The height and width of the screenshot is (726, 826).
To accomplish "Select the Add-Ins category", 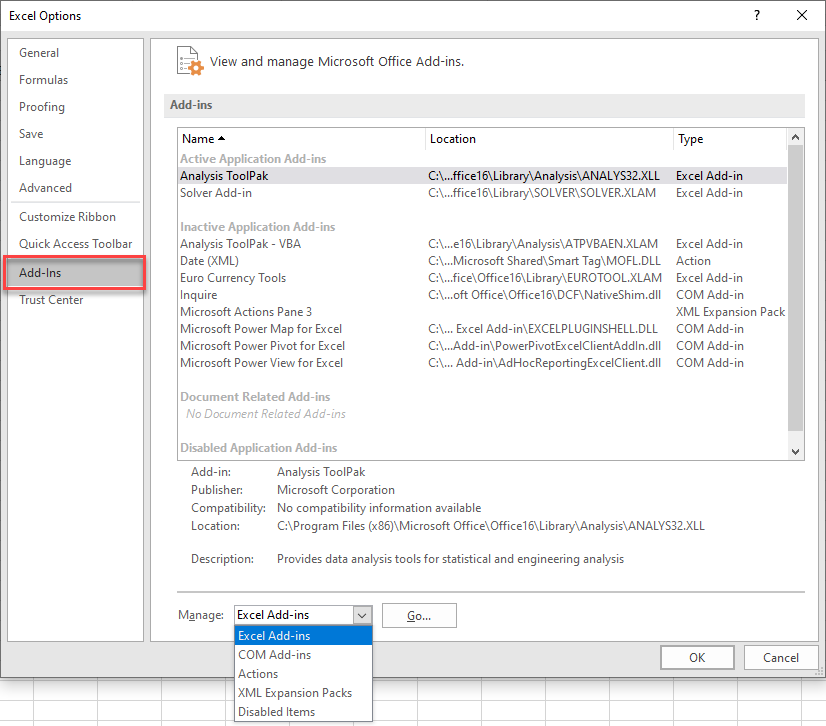I will pyautogui.click(x=74, y=272).
